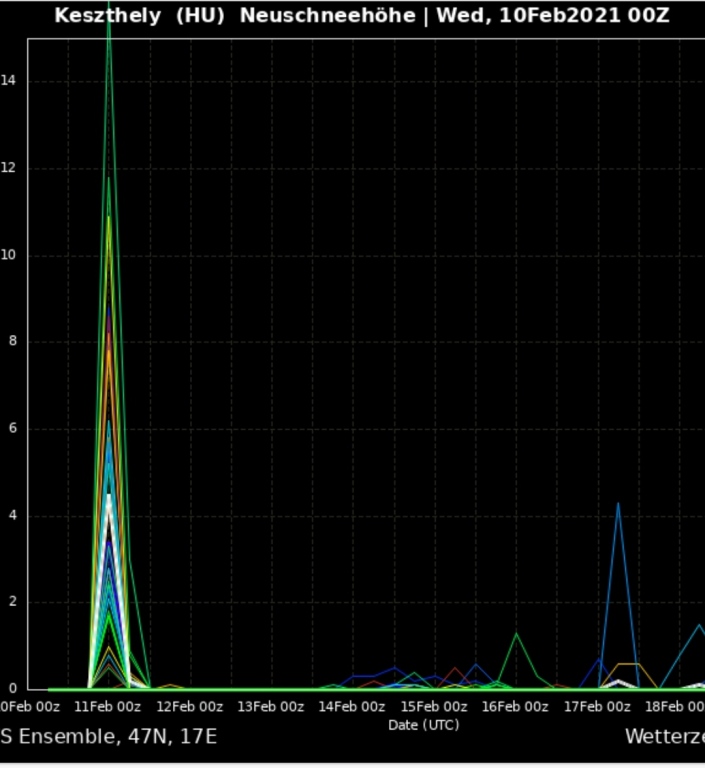
Task: Select the 14Feb 00z date marker
Action: (352, 707)
